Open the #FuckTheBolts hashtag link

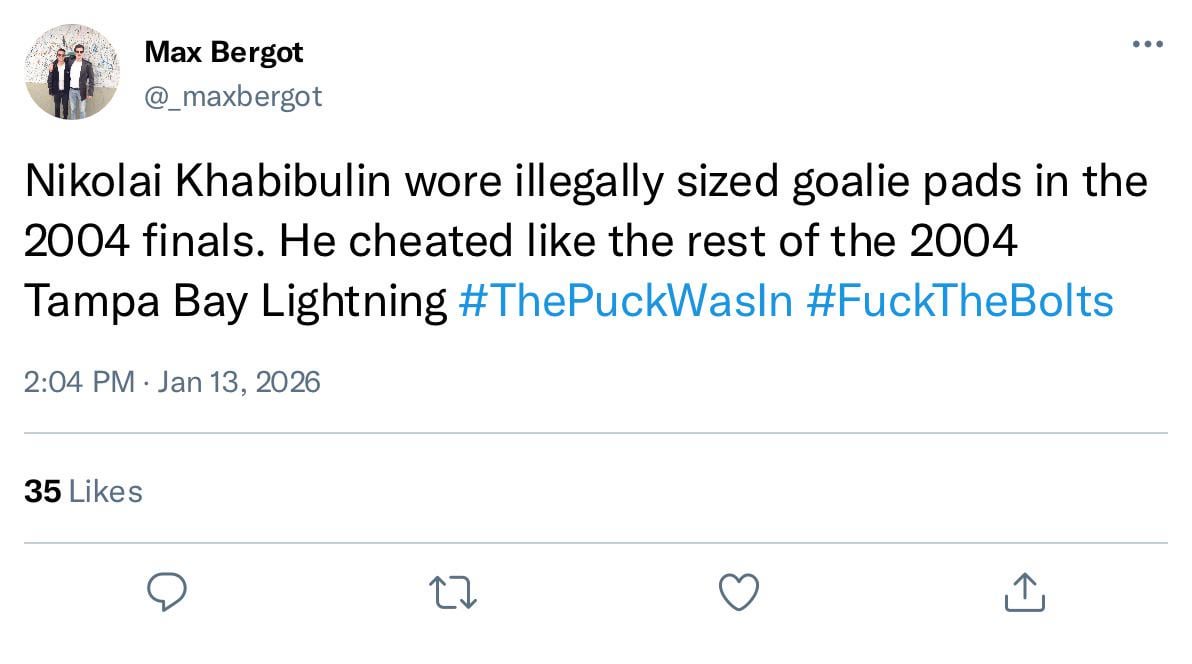click(x=958, y=301)
